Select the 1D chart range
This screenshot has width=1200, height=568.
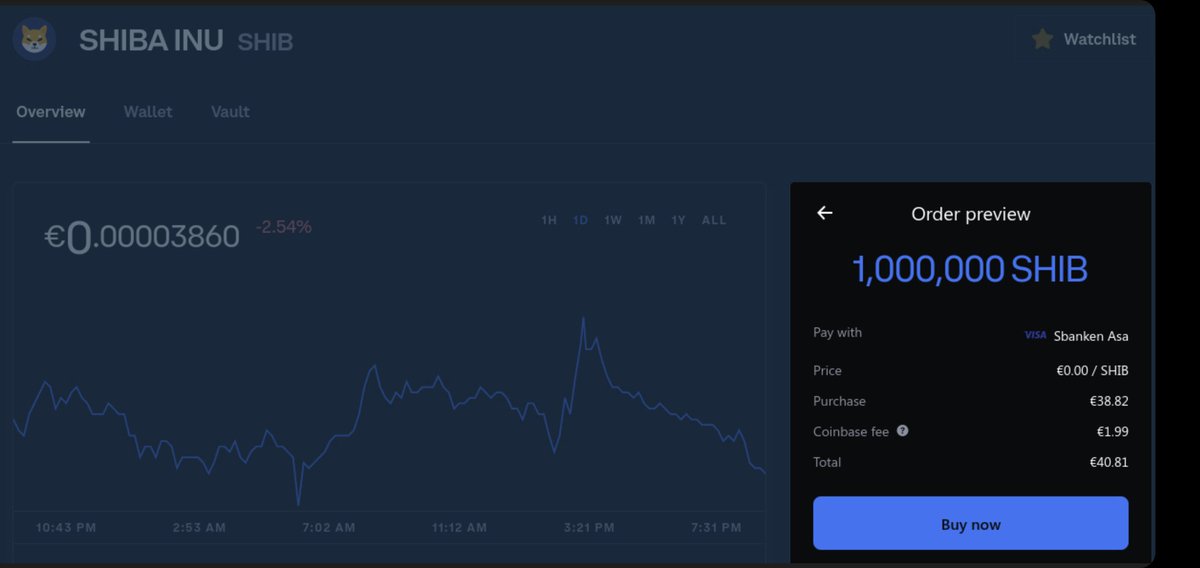click(x=581, y=220)
